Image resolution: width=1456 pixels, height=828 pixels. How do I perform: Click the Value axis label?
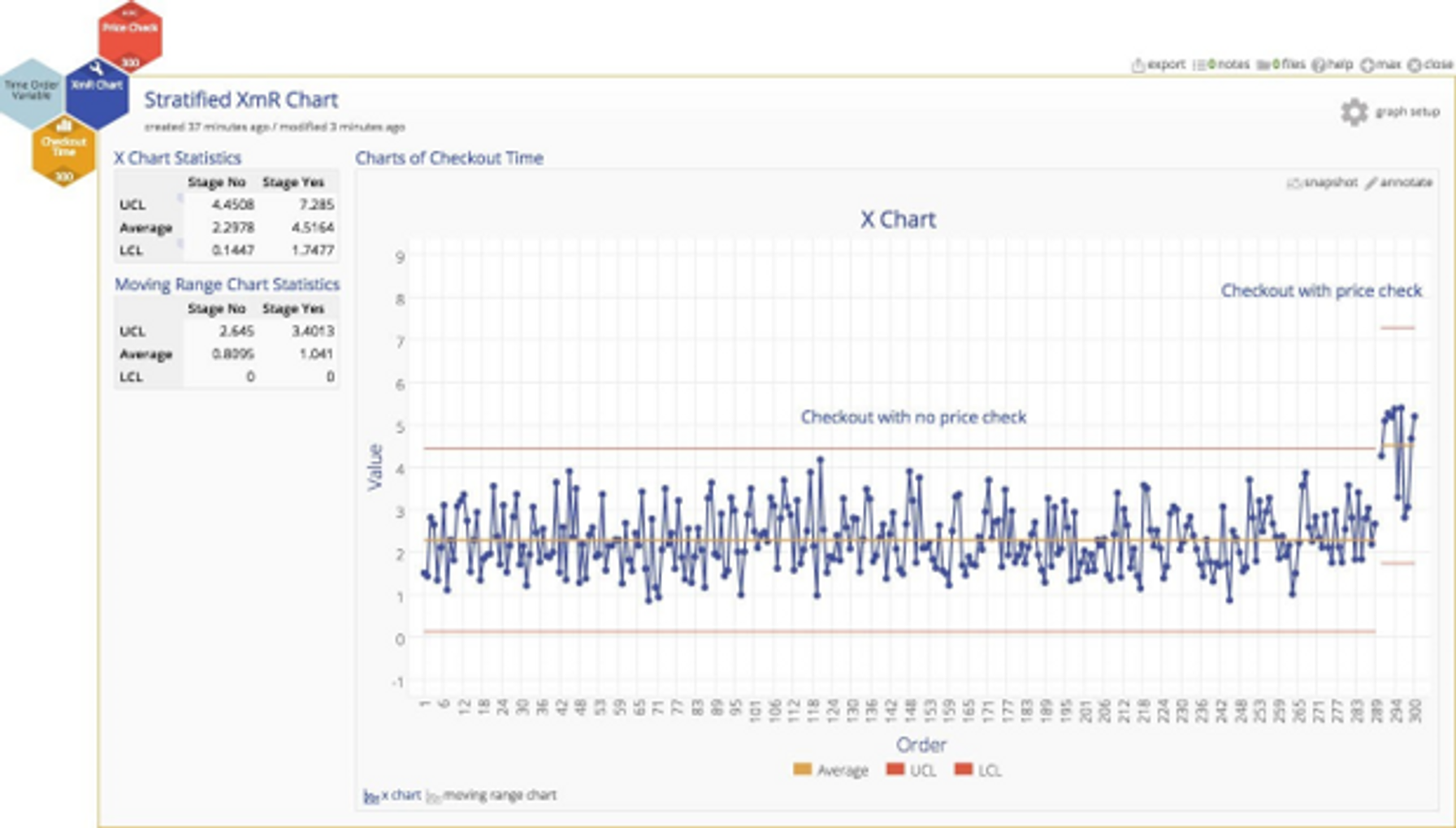click(x=375, y=467)
